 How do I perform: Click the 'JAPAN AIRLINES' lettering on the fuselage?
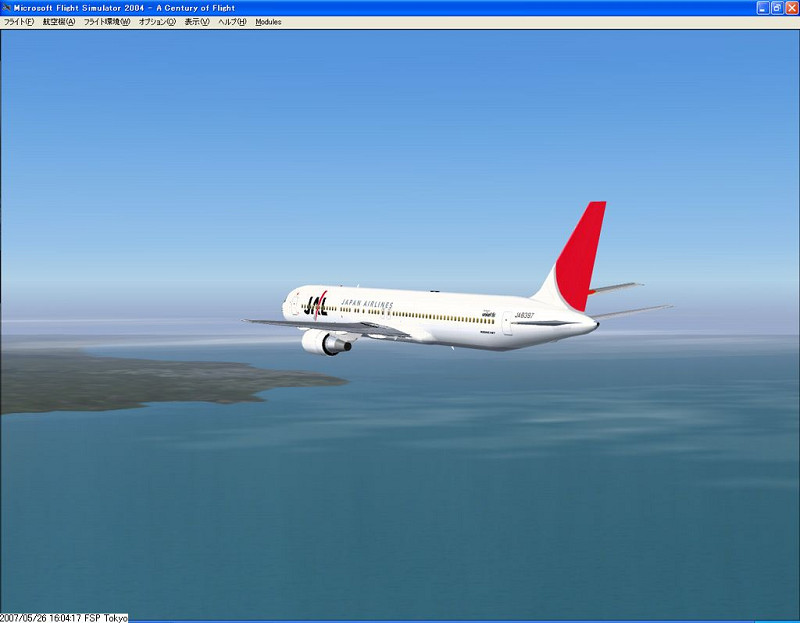point(367,304)
